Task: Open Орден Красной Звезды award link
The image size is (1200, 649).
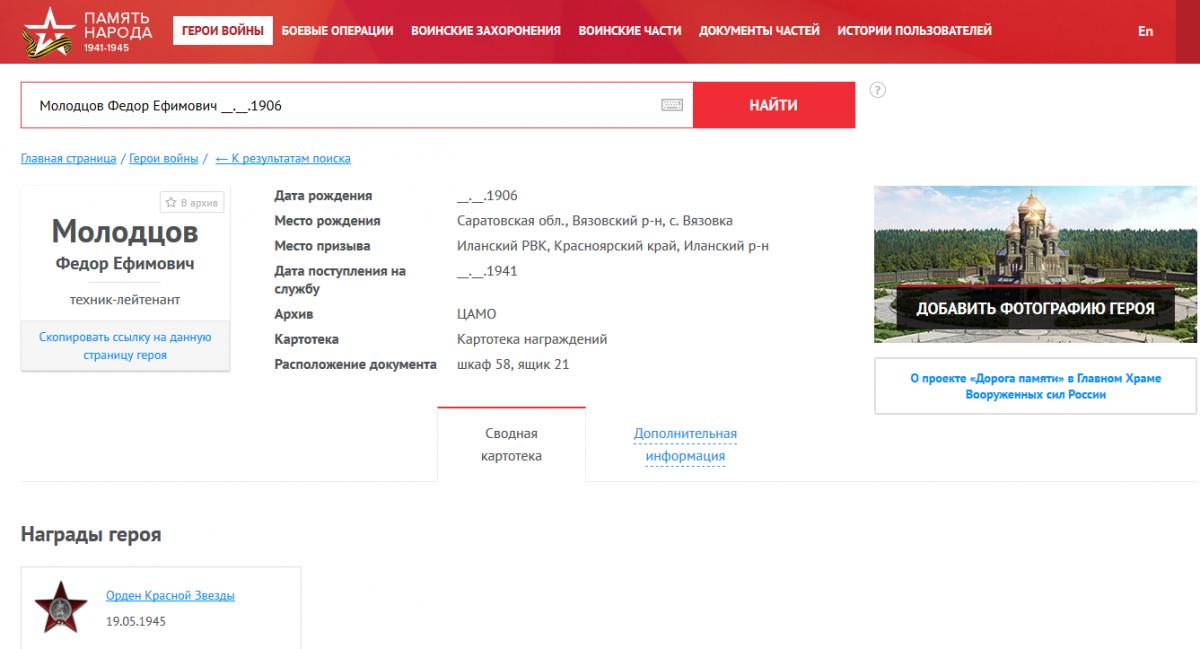Action: coord(171,596)
